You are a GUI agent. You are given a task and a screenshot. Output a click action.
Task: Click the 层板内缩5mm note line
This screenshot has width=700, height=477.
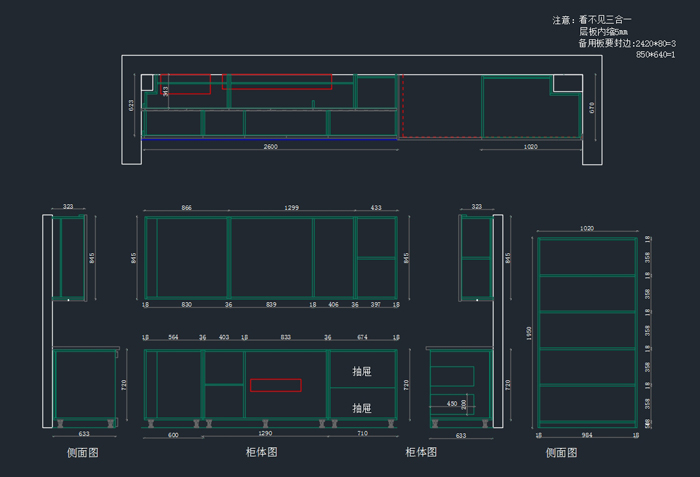603,32
